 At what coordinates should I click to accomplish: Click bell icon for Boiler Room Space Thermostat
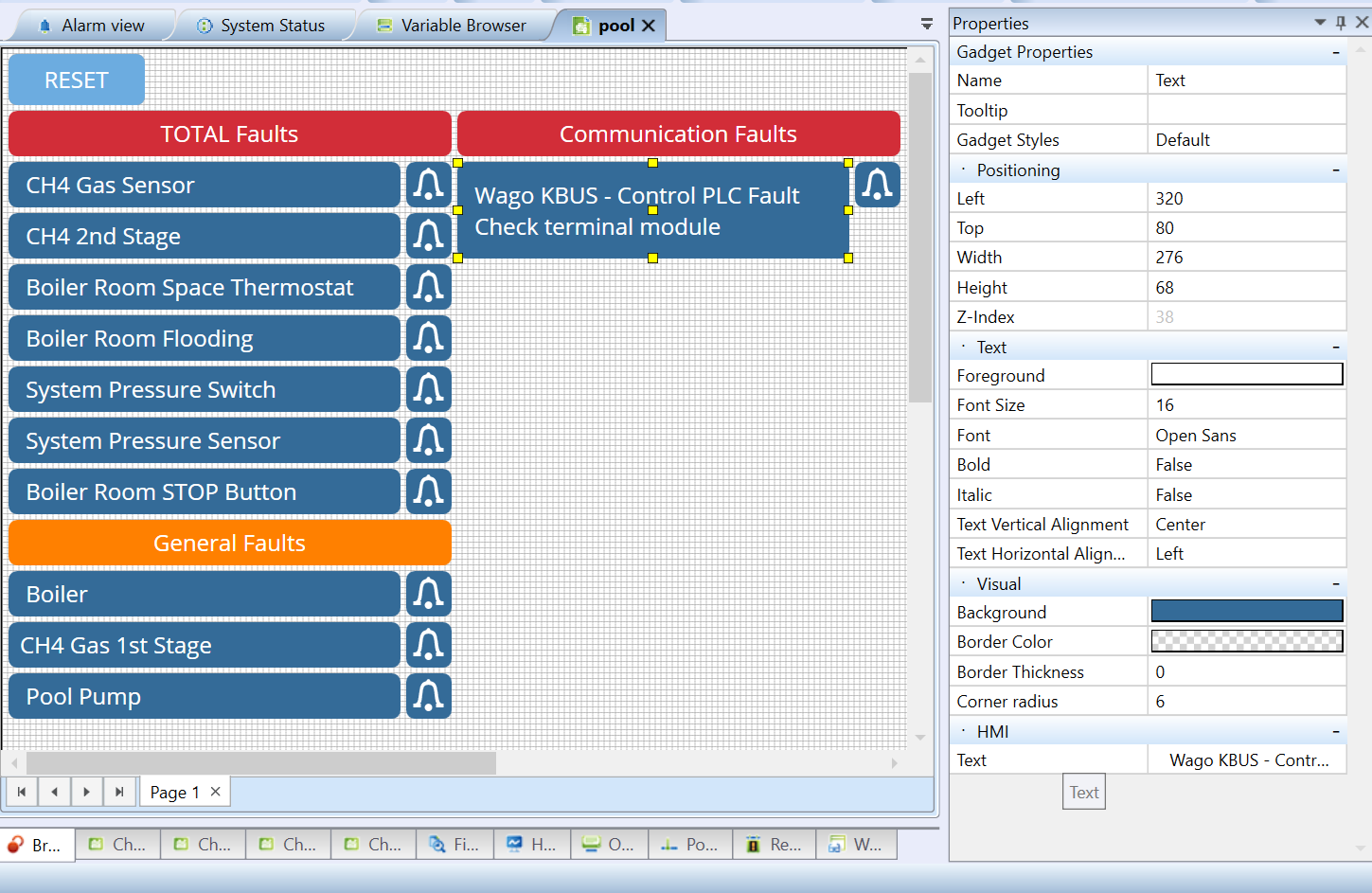coord(429,287)
